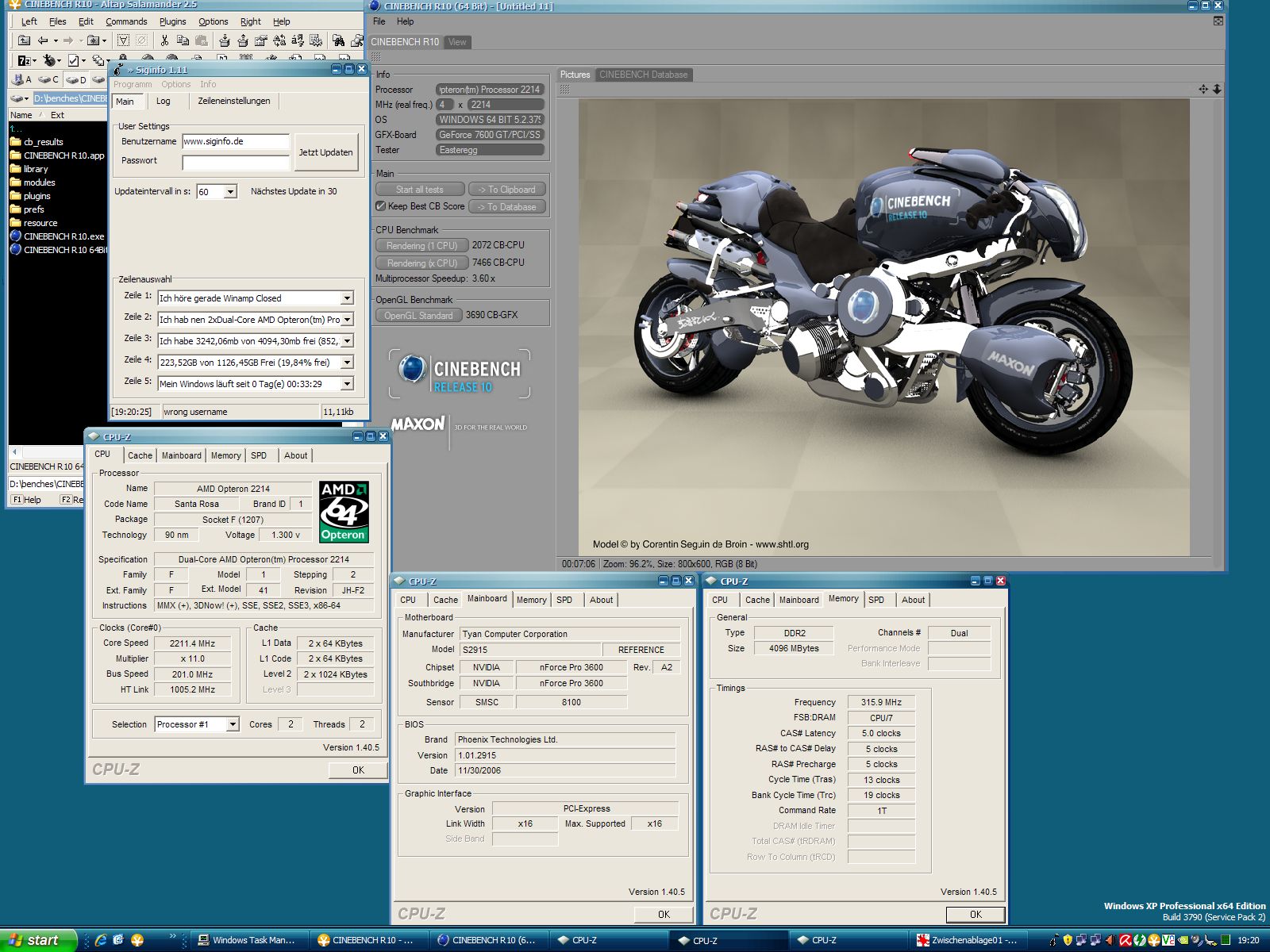
Task: Click the 7z plugin icon in Salamander
Action: [x=24, y=60]
